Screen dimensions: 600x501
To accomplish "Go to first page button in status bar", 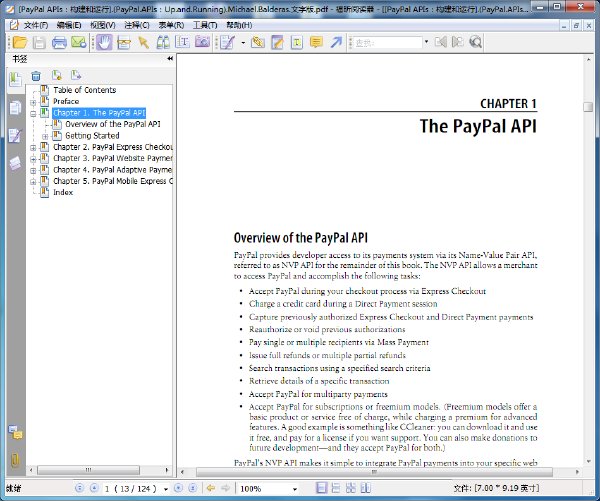I will tap(80, 488).
